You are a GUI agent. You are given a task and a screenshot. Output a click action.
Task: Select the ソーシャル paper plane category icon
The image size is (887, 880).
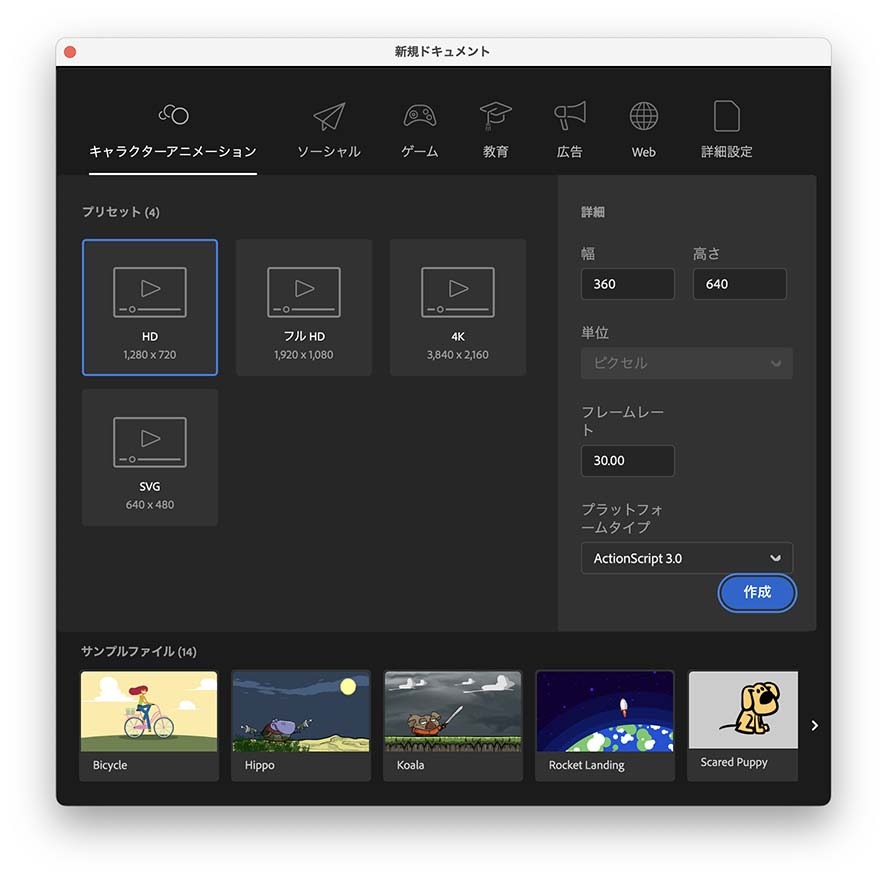click(x=328, y=118)
